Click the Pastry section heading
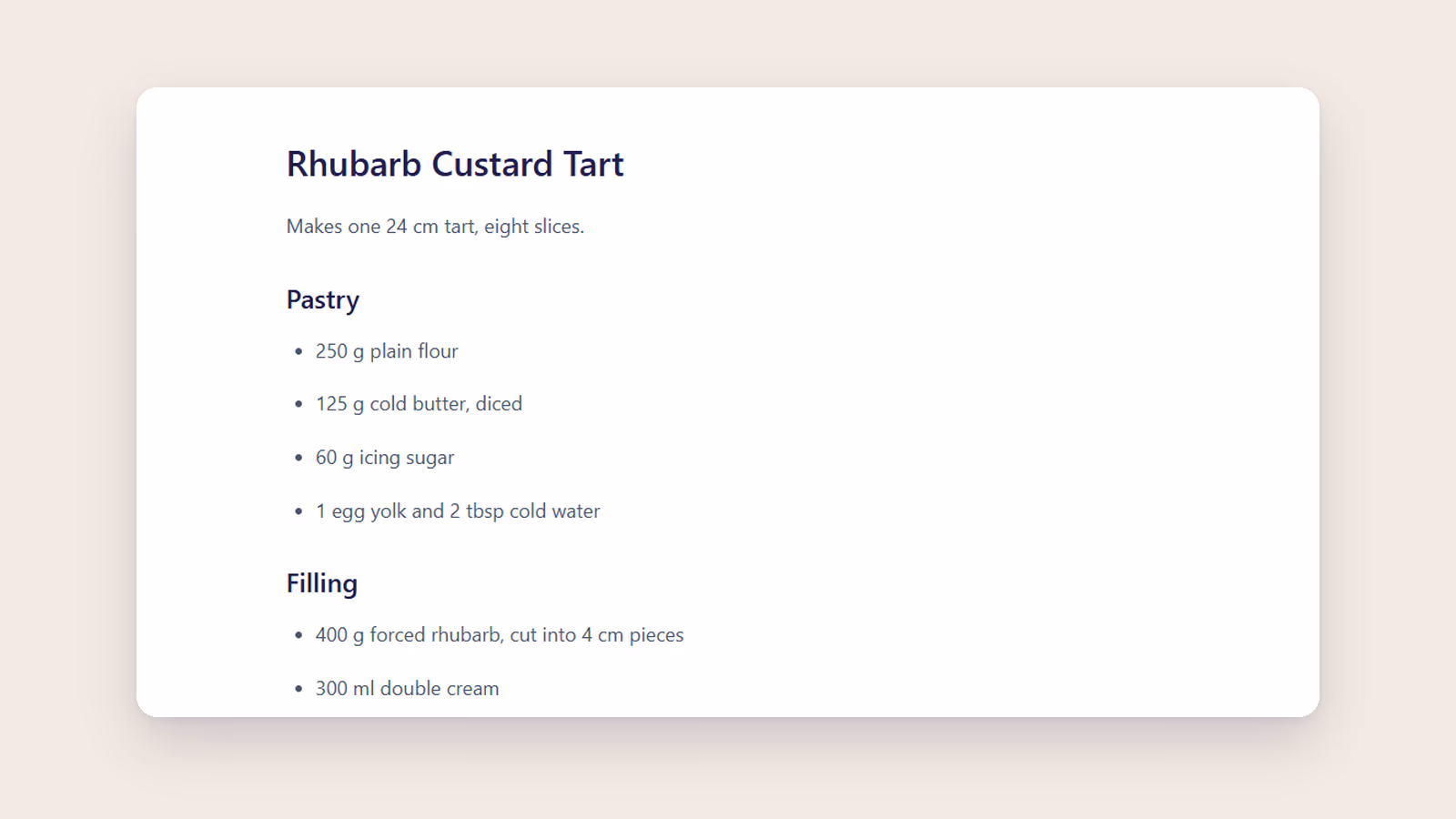Image resolution: width=1456 pixels, height=819 pixels. pos(323,300)
